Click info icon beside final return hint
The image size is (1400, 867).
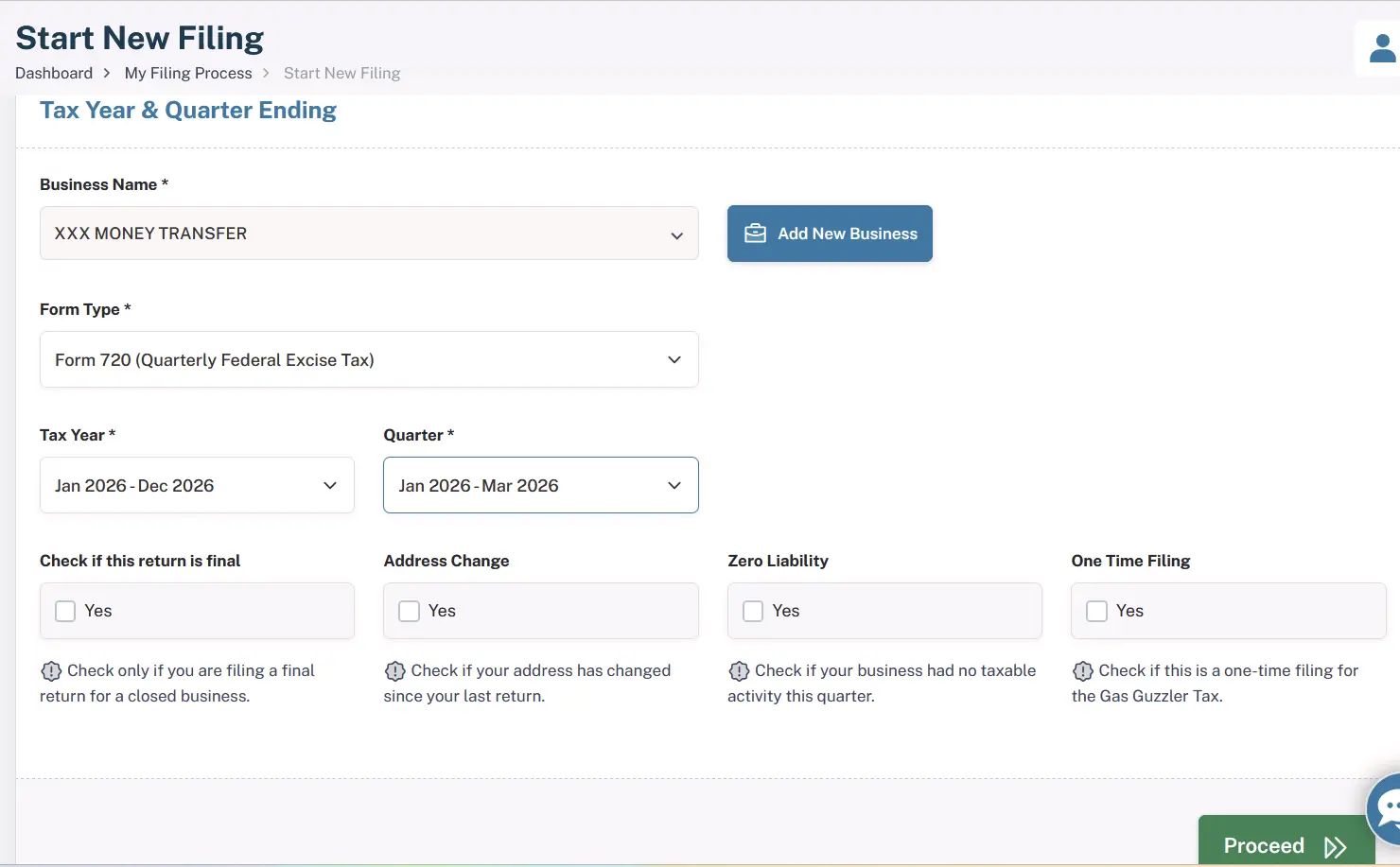tap(51, 671)
